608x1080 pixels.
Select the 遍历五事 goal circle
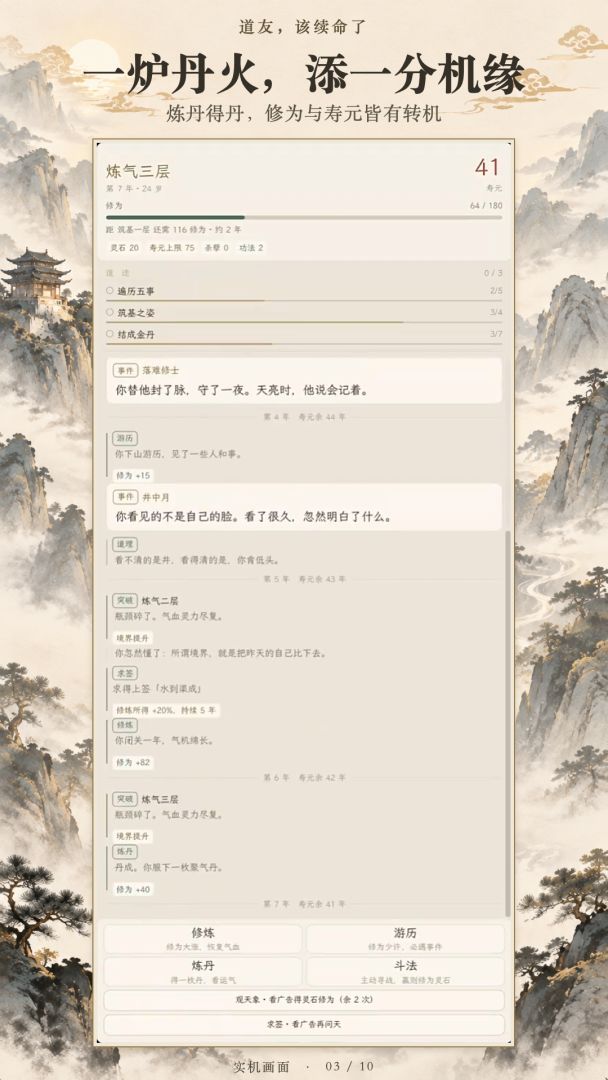[x=109, y=291]
